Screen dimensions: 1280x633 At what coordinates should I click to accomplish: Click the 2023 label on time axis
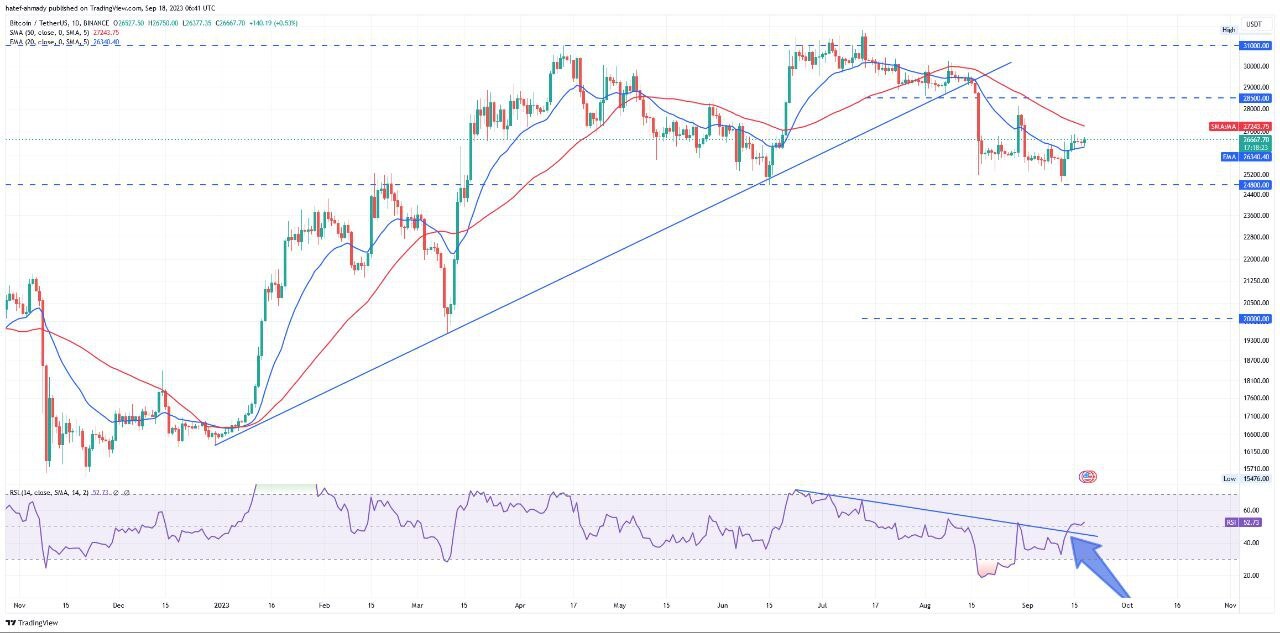222,606
